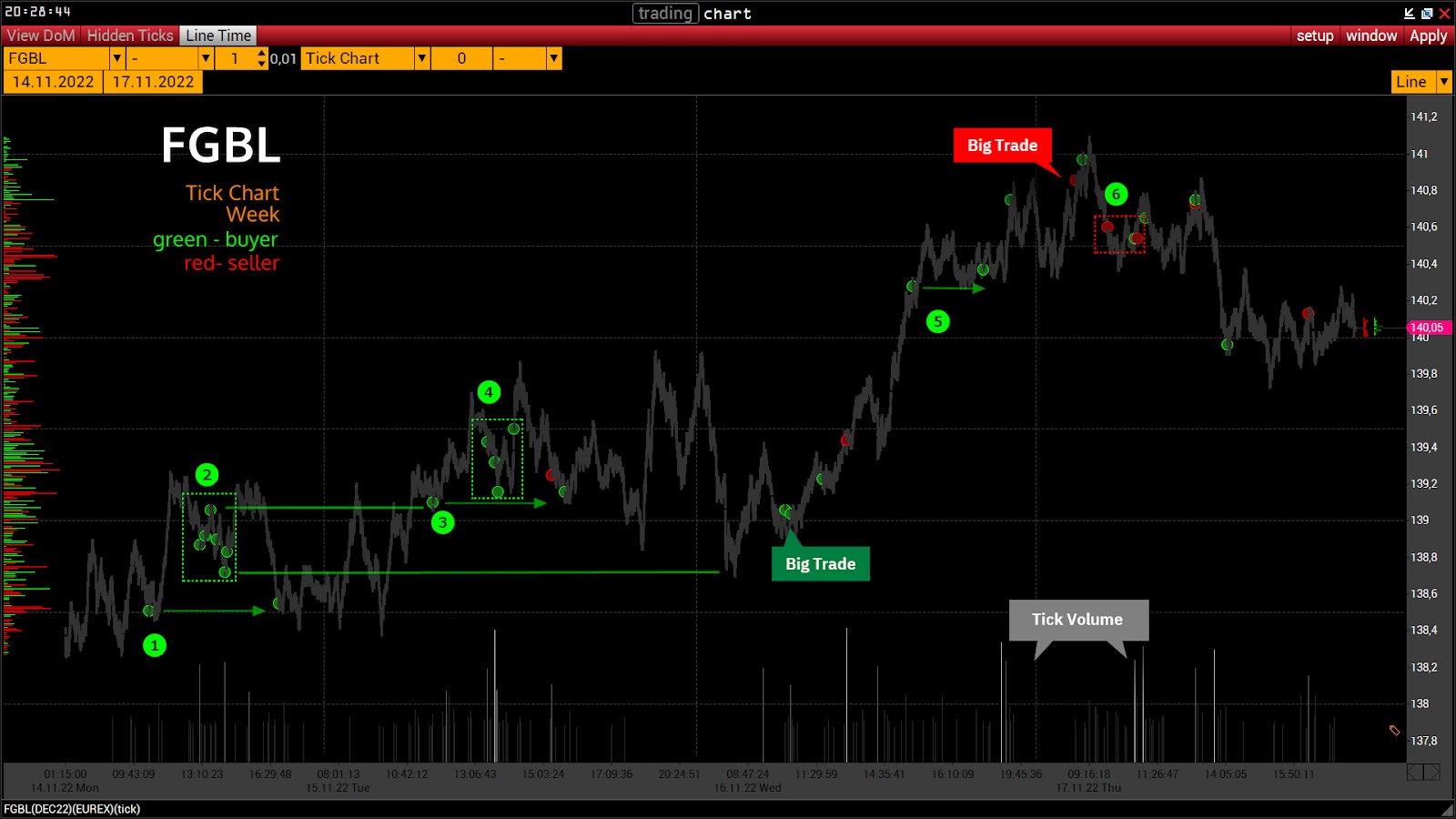Image resolution: width=1456 pixels, height=819 pixels.
Task: Click the restore window icon in title bar
Action: (x=1427, y=13)
